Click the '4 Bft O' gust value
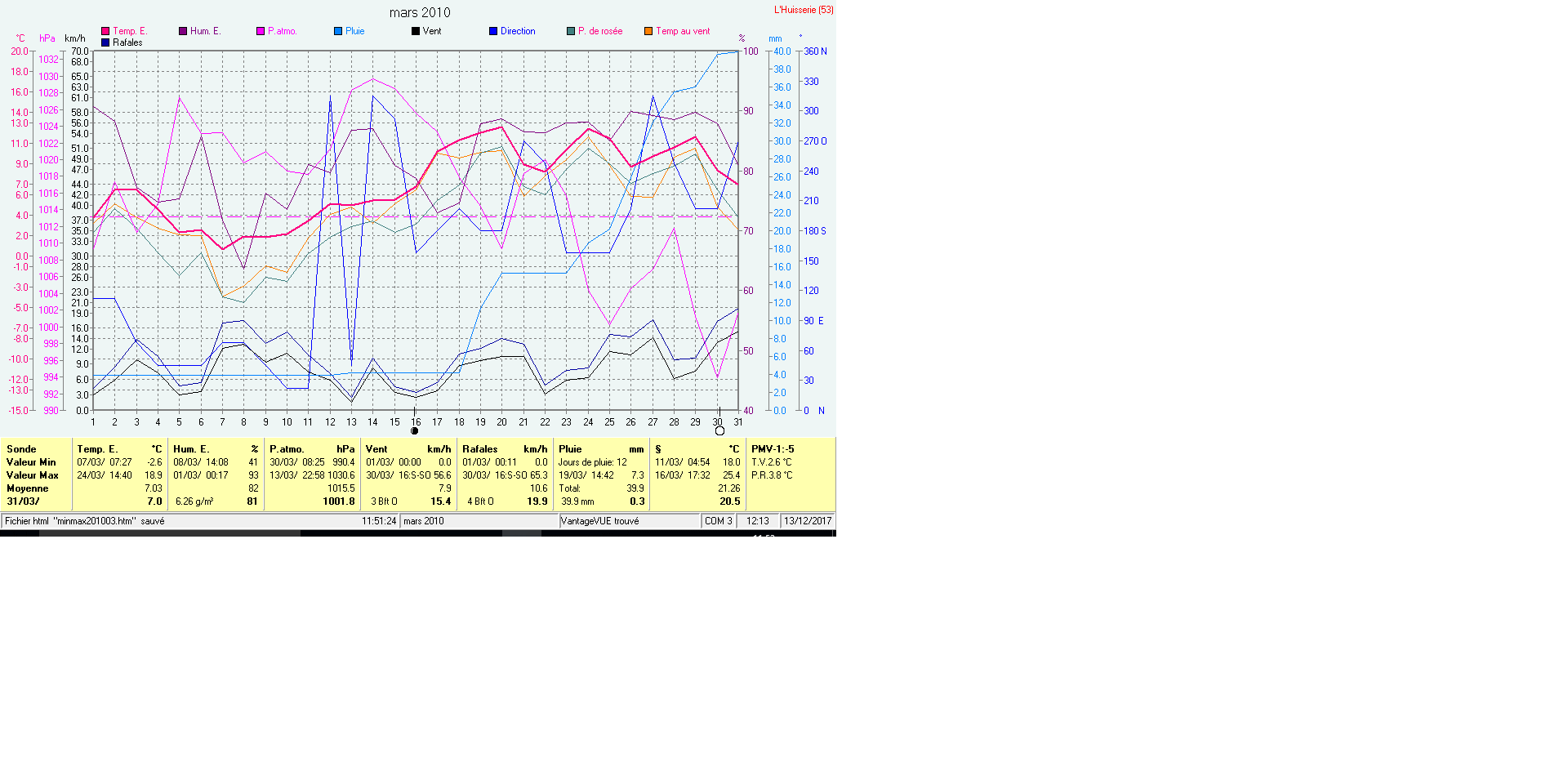Viewport: 1568px width, 762px height. point(480,501)
